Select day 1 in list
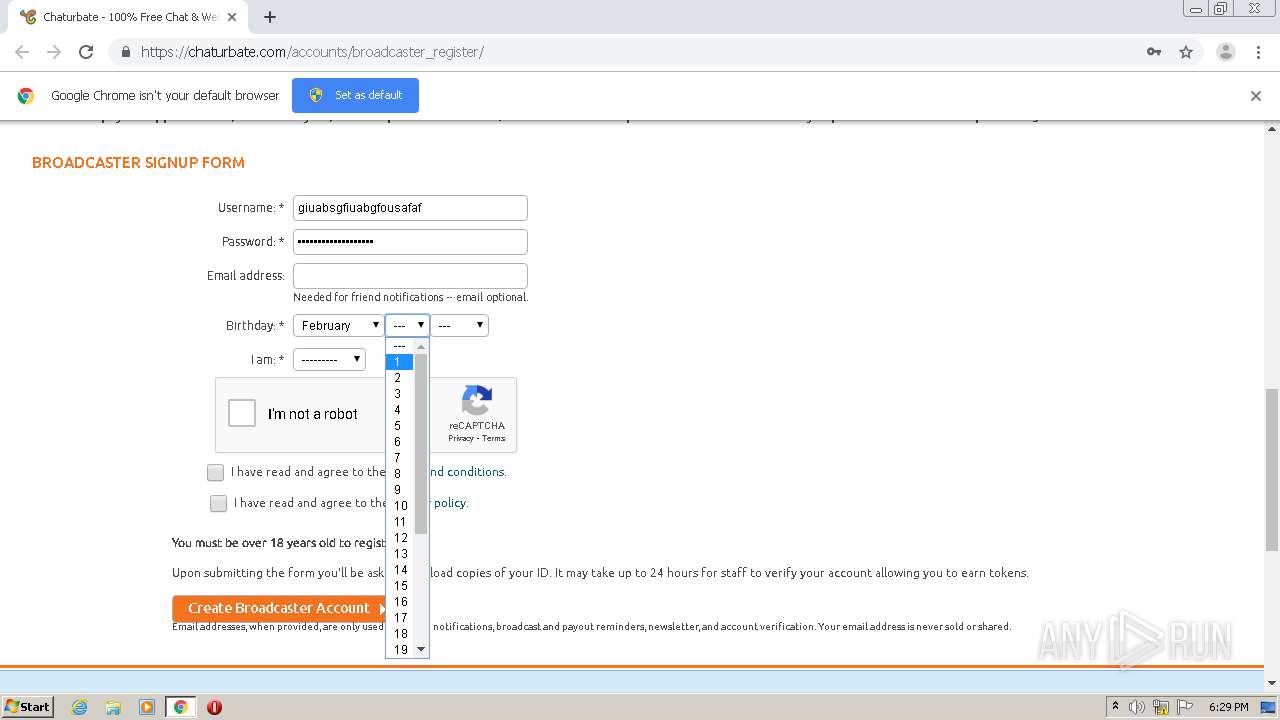Image resolution: width=1280 pixels, height=720 pixels. click(400, 362)
